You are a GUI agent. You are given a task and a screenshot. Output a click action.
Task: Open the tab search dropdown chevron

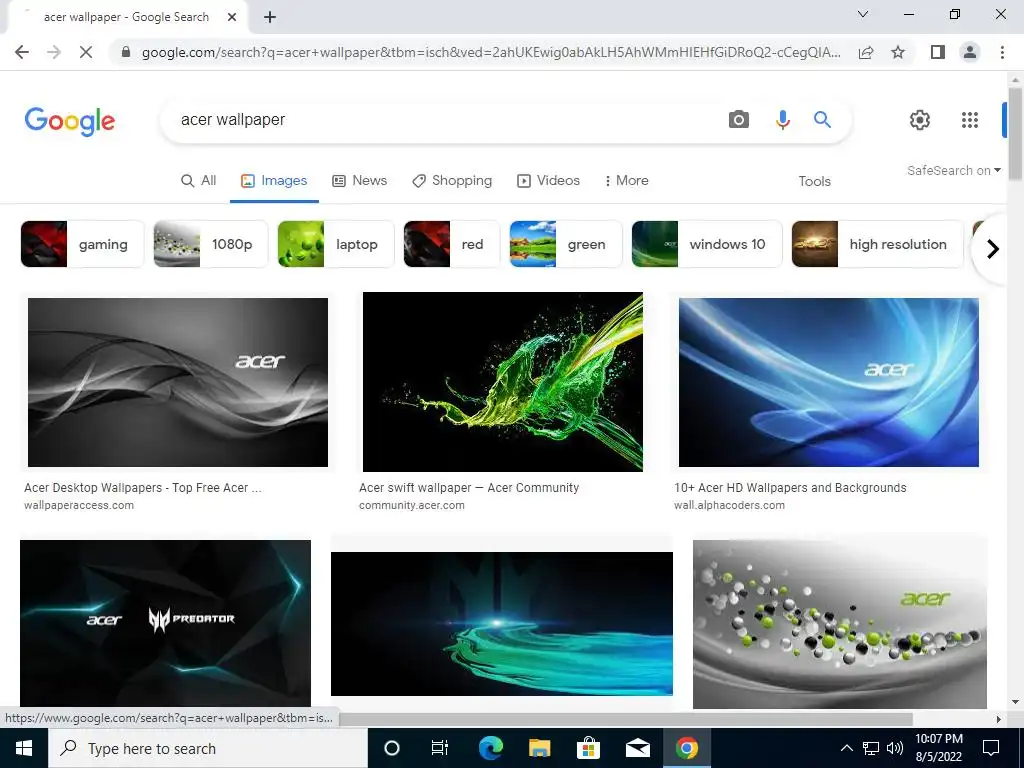[x=863, y=14]
